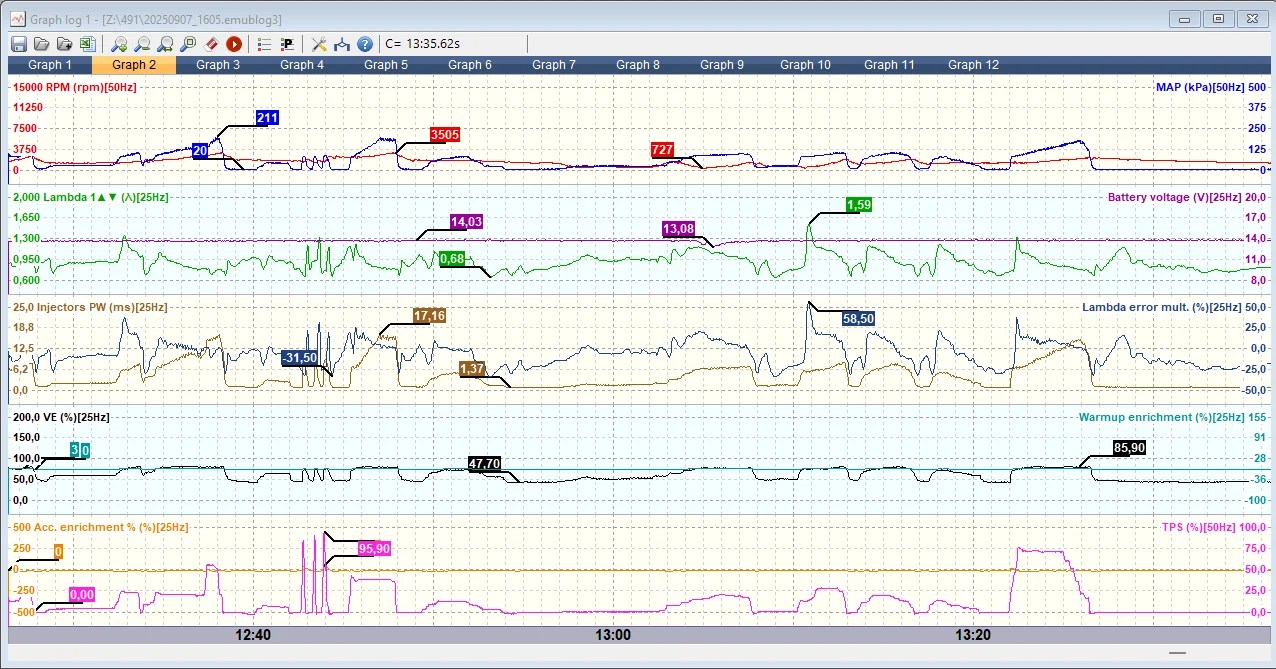The height and width of the screenshot is (669, 1276).
Task: Click the Save log icon
Action: pos(18,44)
